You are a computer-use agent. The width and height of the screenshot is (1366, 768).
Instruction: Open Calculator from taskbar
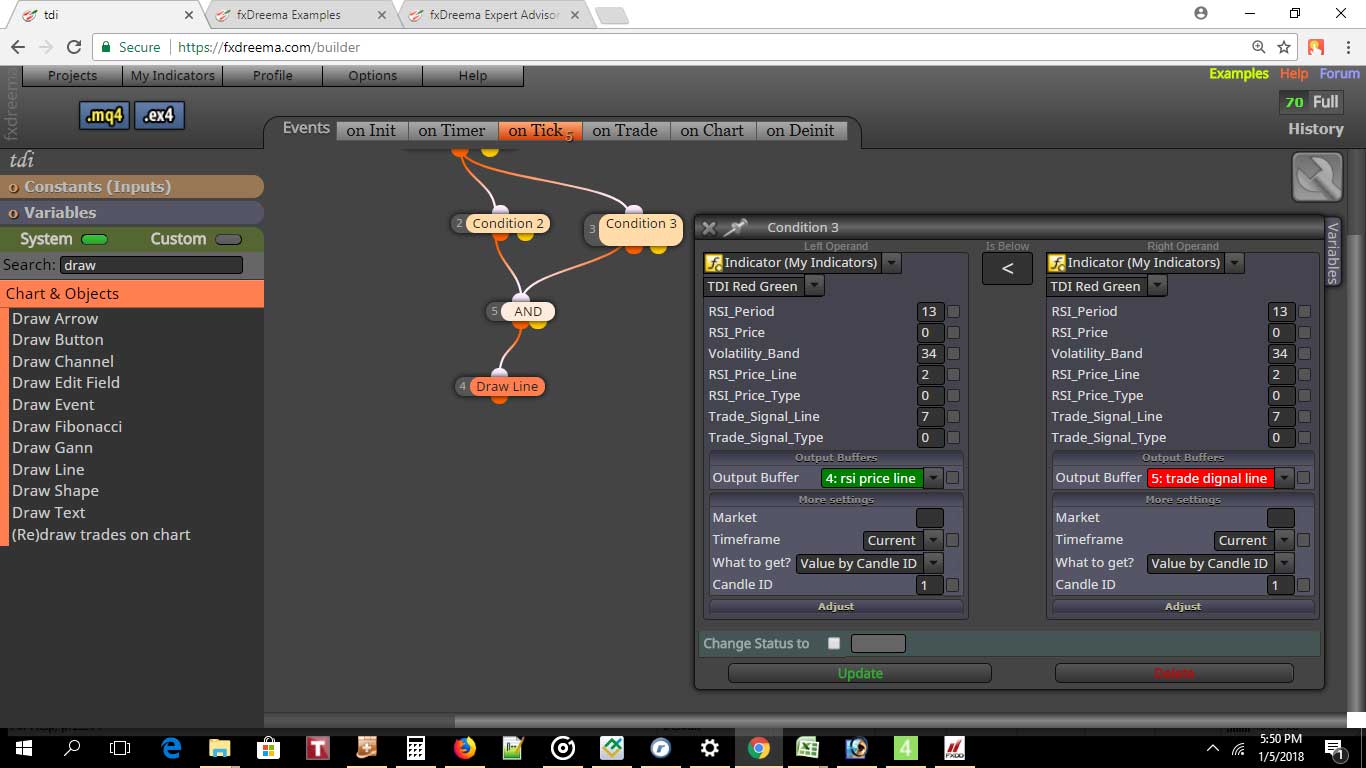pos(416,748)
